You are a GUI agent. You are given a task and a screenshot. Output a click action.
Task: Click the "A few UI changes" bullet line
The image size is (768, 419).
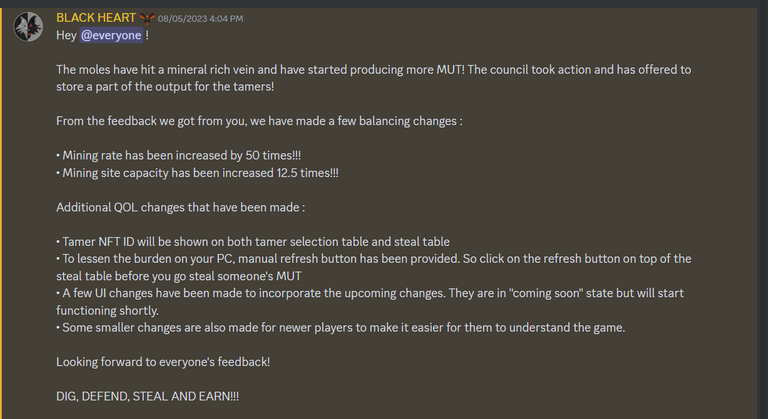point(370,293)
